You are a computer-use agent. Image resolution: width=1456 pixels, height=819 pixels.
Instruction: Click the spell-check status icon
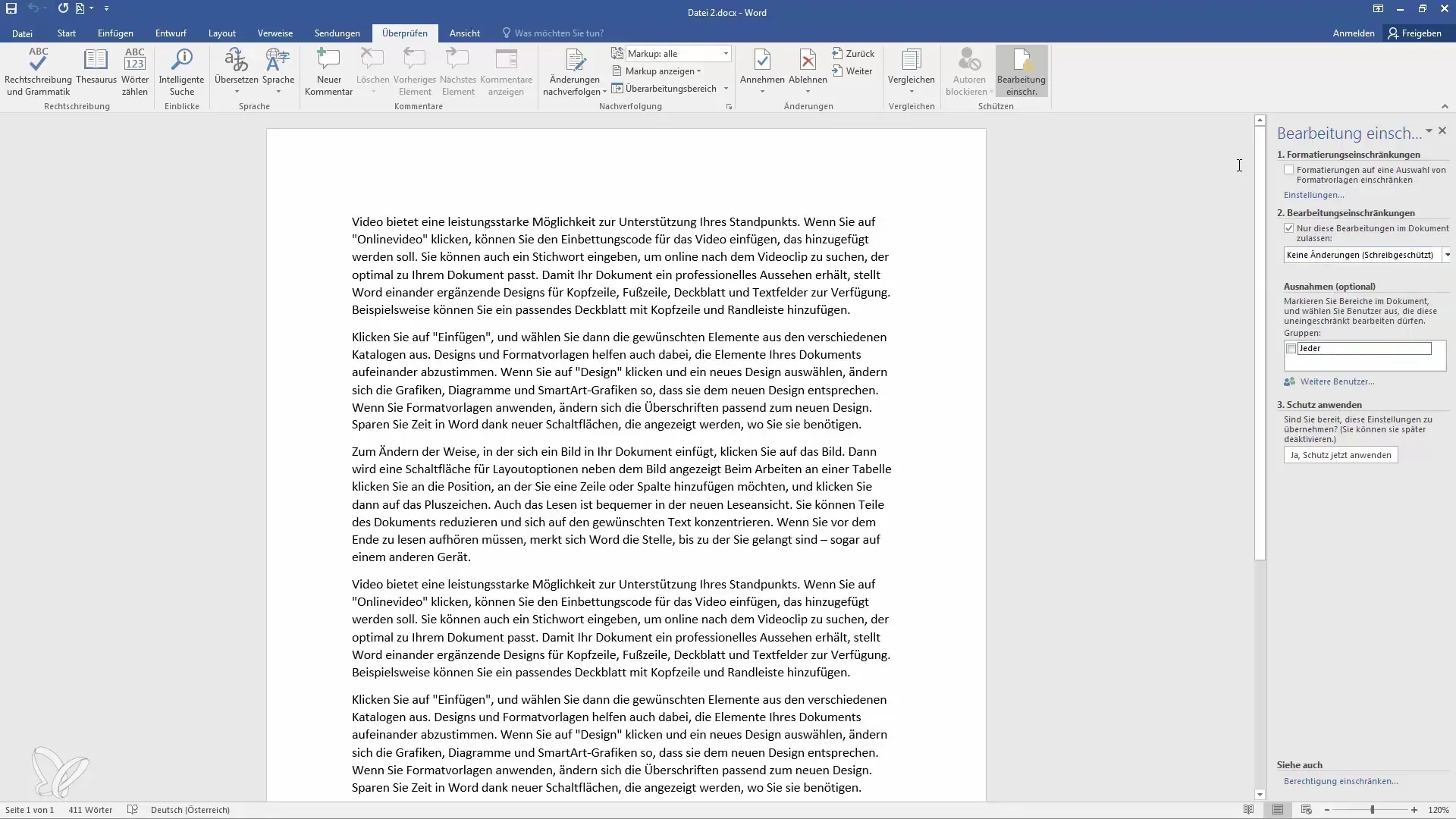133,810
